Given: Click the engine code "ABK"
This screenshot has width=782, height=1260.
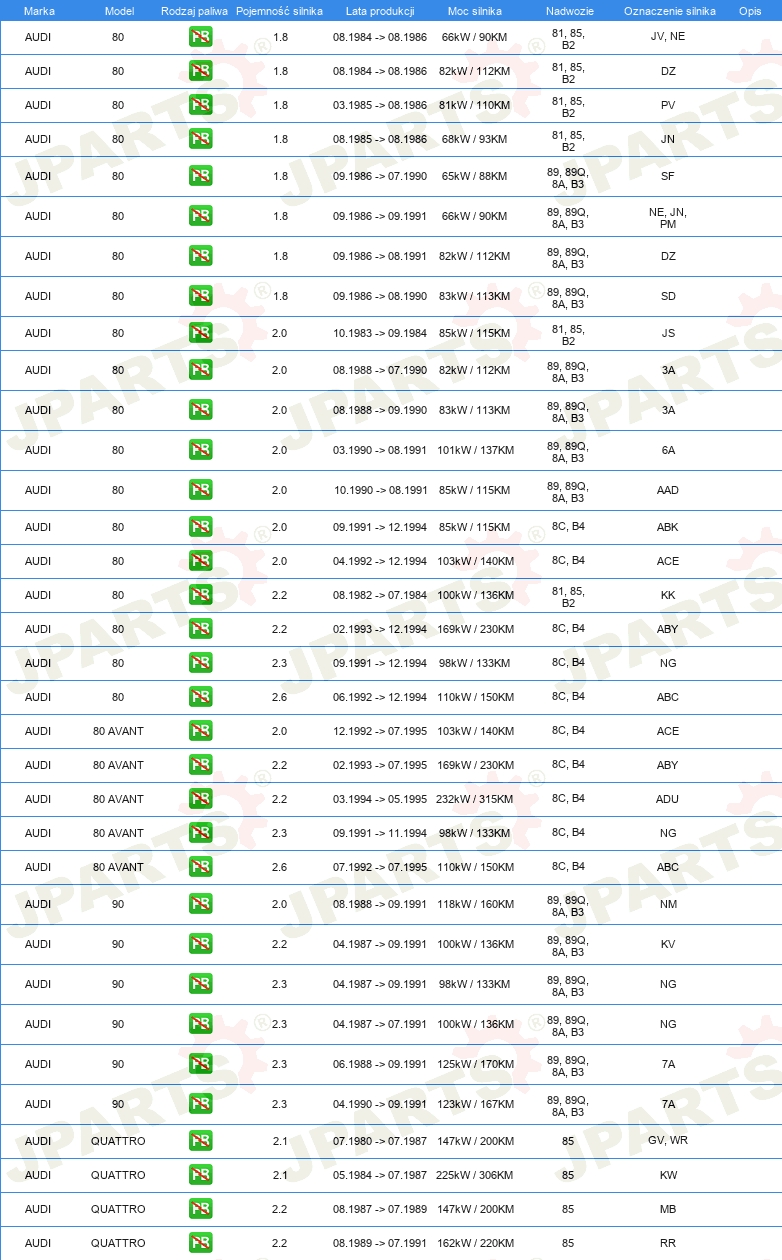Looking at the screenshot, I should (x=668, y=527).
